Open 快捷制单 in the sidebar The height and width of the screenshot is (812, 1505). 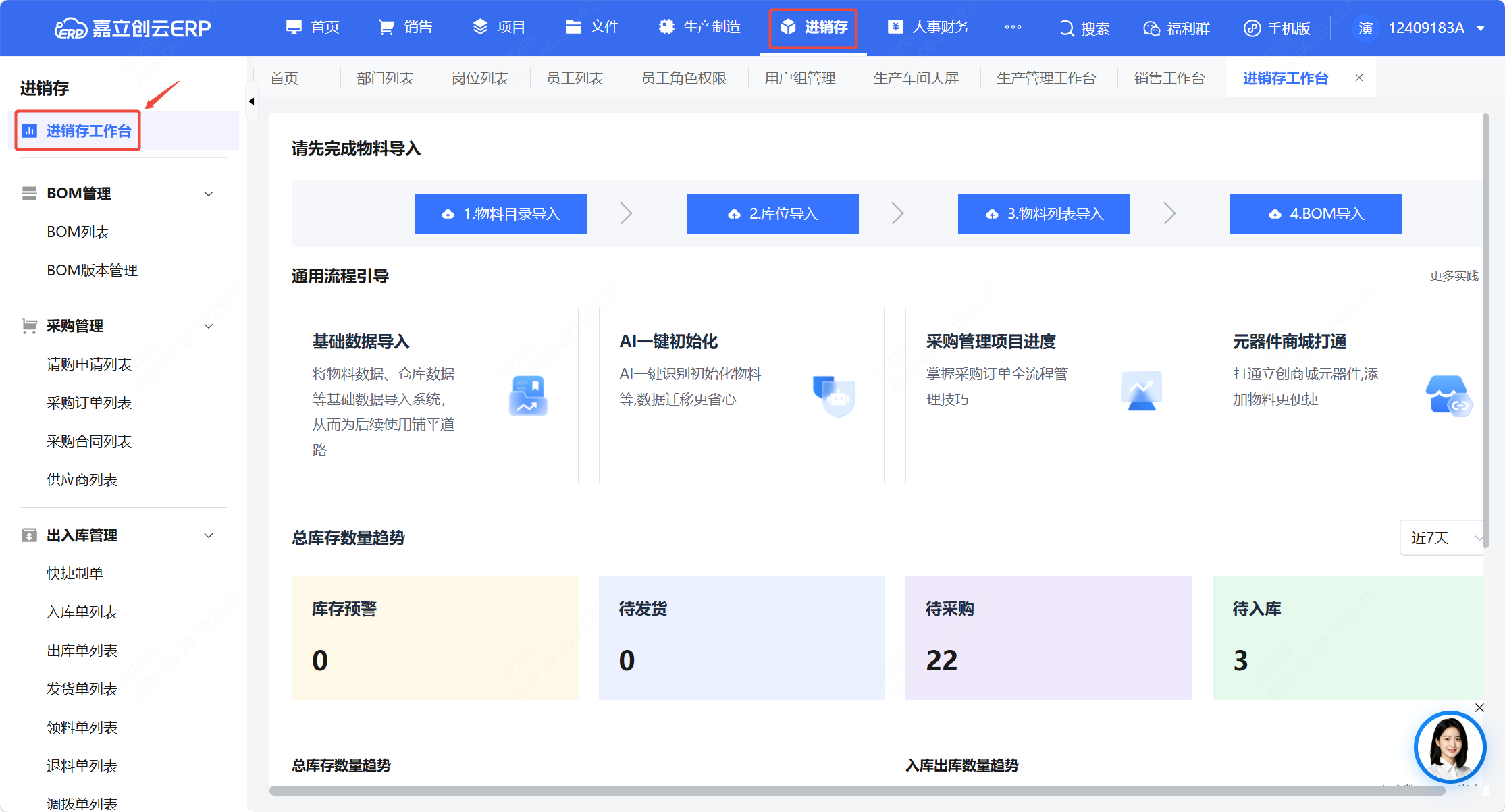click(x=74, y=574)
